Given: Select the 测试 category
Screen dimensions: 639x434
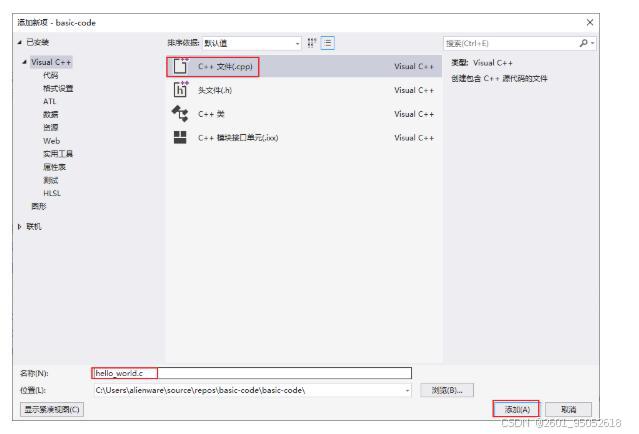Looking at the screenshot, I should pos(51,180).
